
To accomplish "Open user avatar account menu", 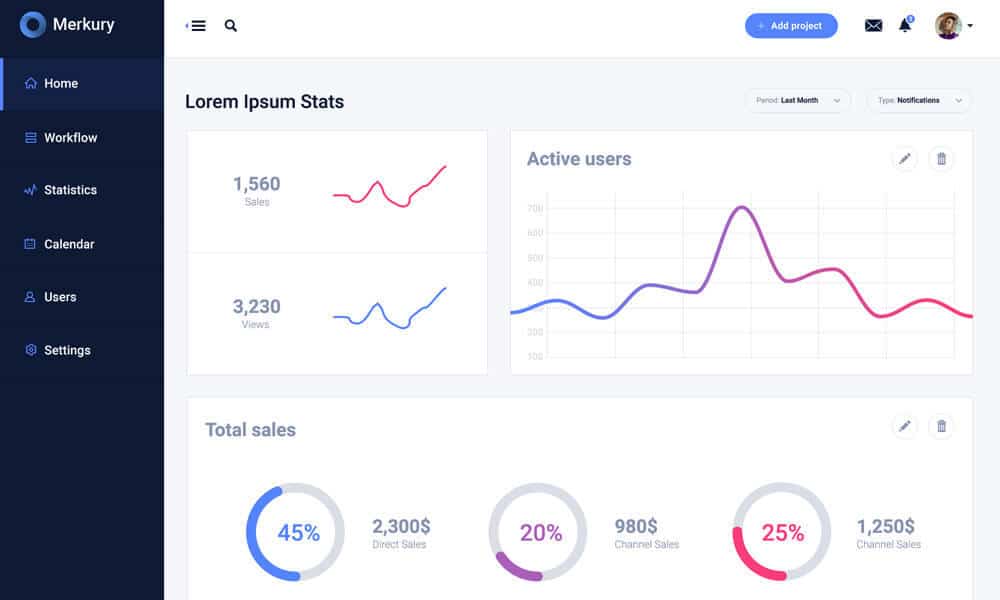I will pos(952,26).
